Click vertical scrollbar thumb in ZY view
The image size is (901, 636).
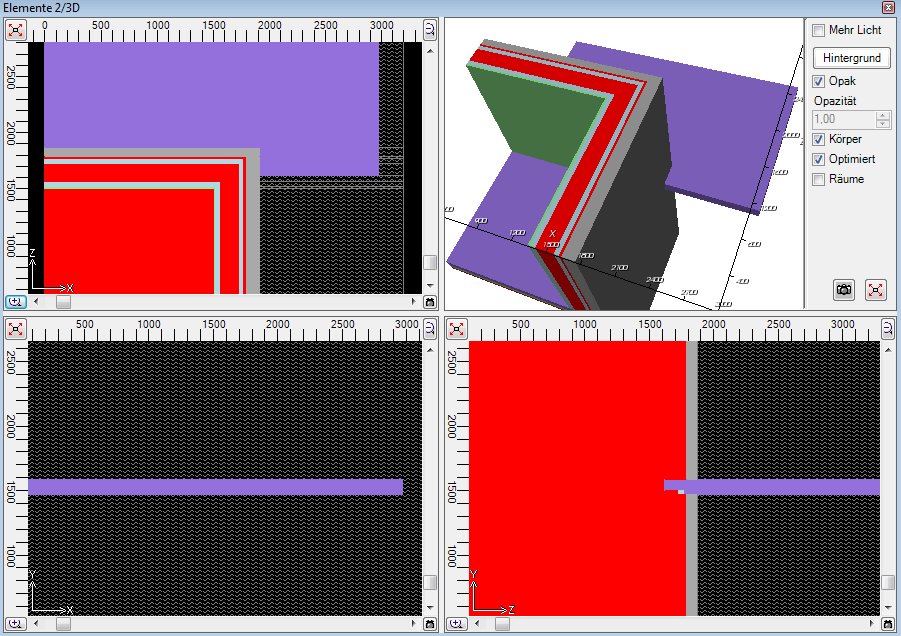pyautogui.click(x=888, y=582)
